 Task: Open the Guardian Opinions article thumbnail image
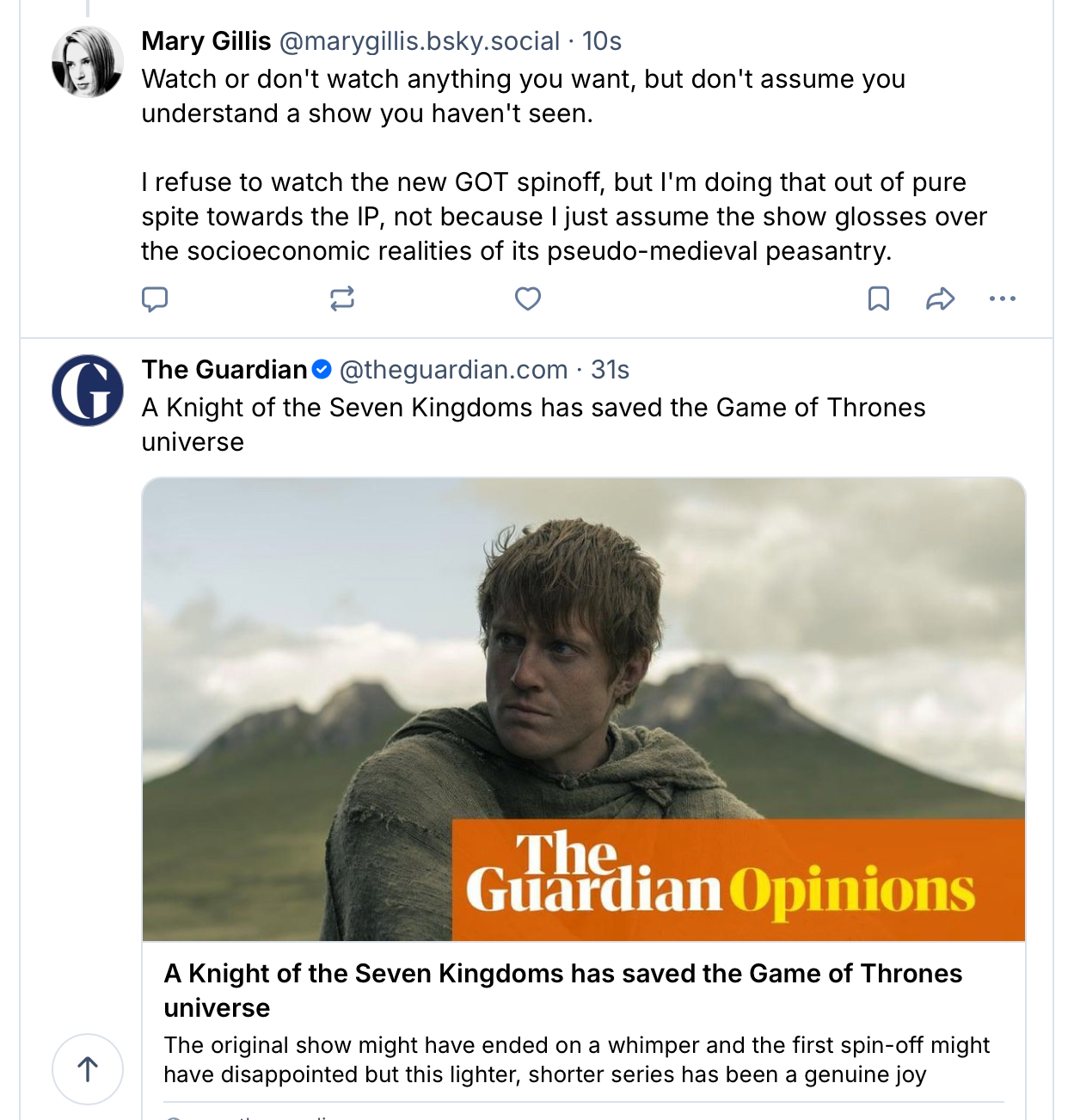coord(583,709)
